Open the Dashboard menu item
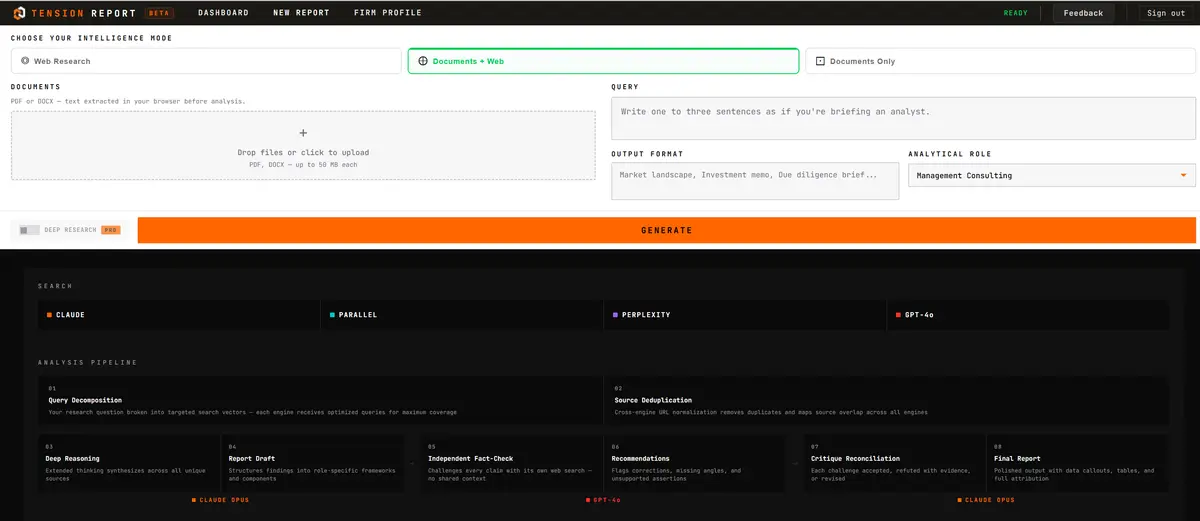The image size is (1200, 521). click(223, 13)
